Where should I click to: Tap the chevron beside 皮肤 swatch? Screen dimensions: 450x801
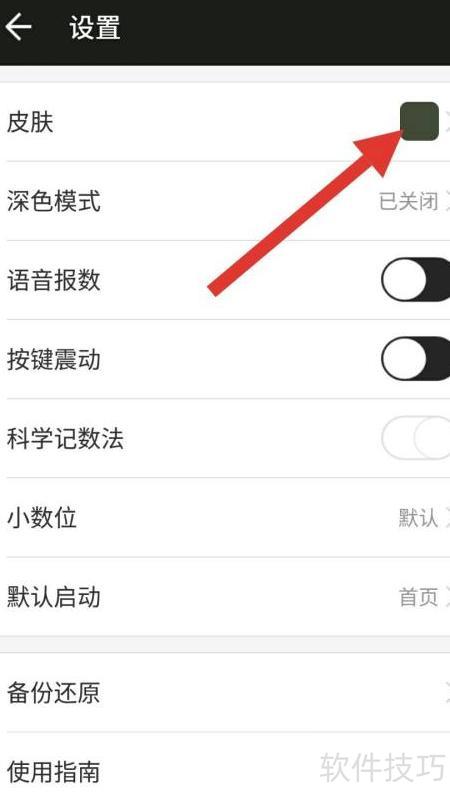pyautogui.click(x=447, y=122)
